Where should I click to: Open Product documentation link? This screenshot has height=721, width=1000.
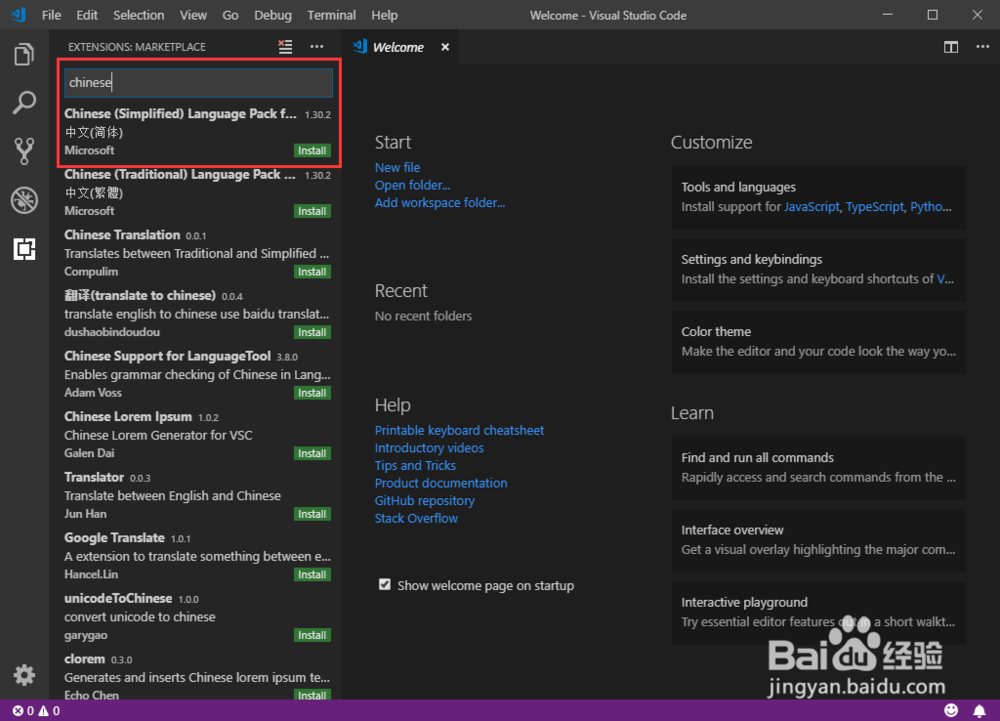click(x=441, y=483)
